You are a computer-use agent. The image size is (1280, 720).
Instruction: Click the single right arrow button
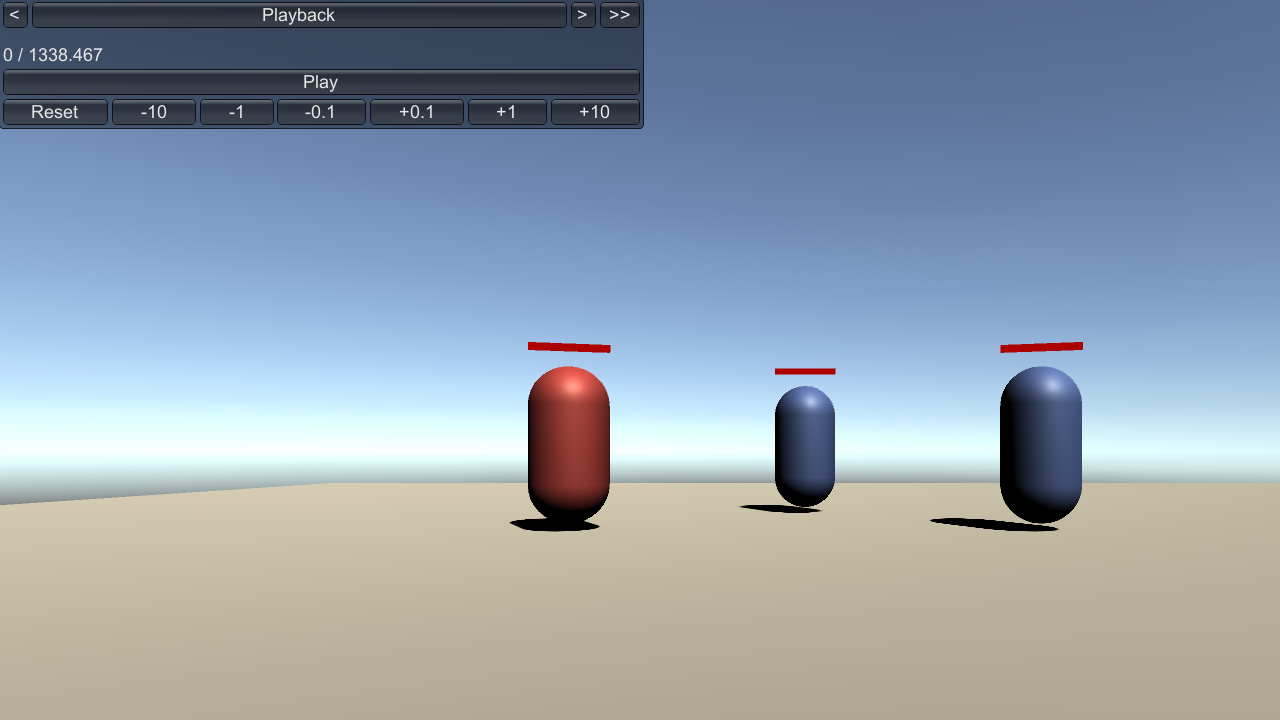[x=582, y=15]
